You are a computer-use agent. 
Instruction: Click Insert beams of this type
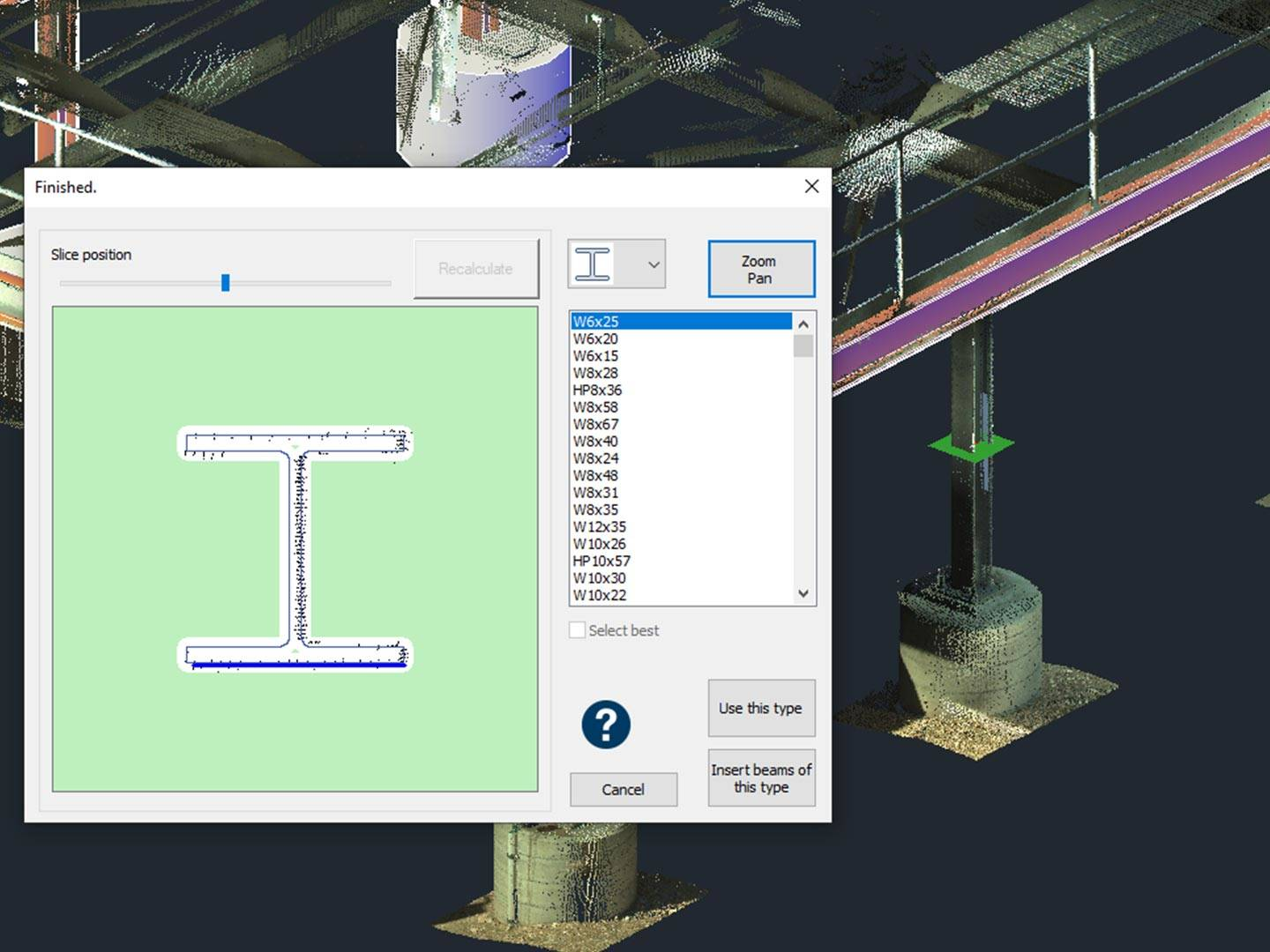761,778
